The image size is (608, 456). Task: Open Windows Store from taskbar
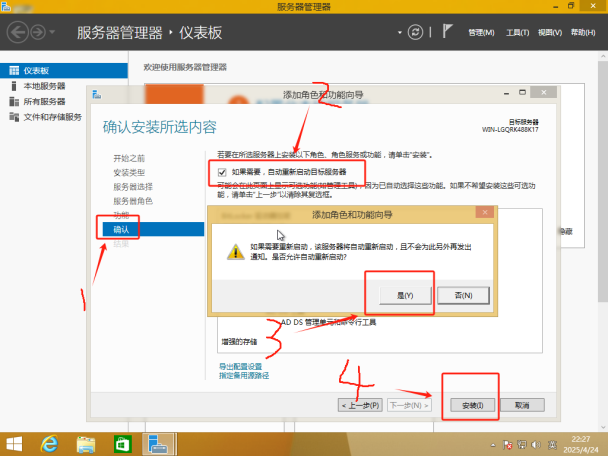[x=123, y=444]
